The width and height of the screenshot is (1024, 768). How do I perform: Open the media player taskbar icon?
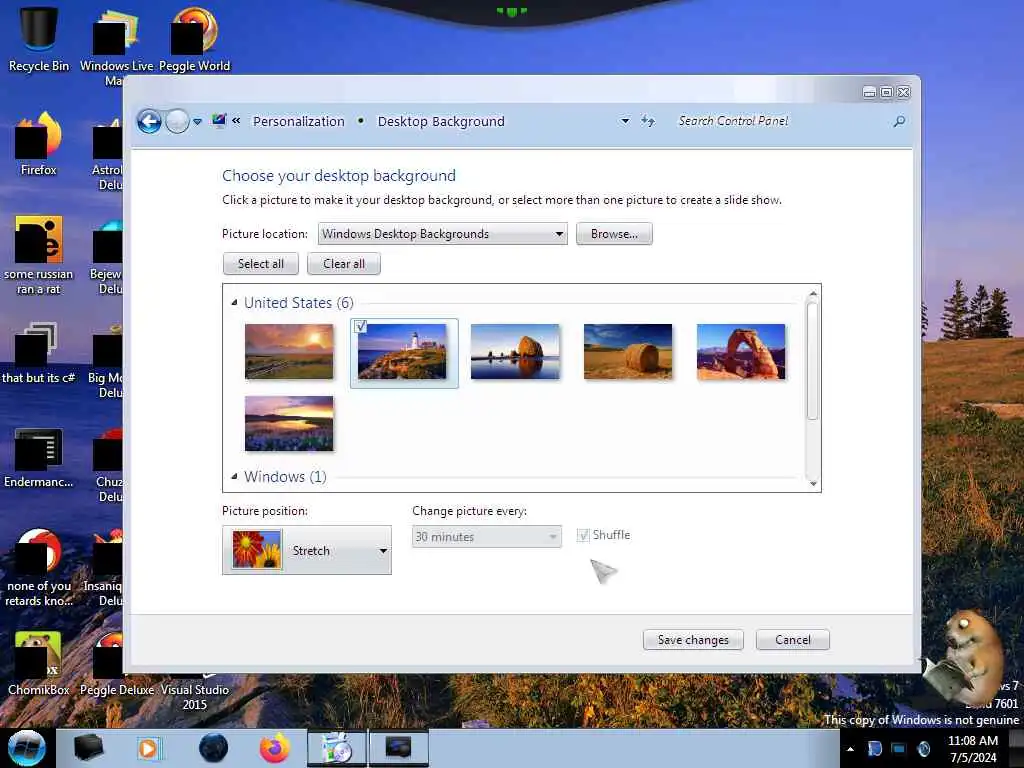pos(149,748)
